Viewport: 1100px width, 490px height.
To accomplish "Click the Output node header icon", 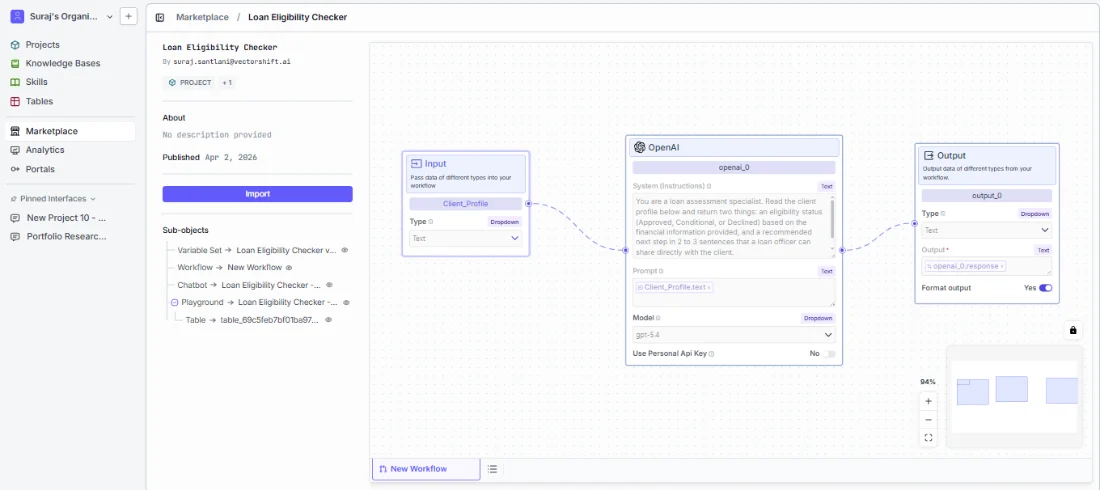I will pos(930,156).
